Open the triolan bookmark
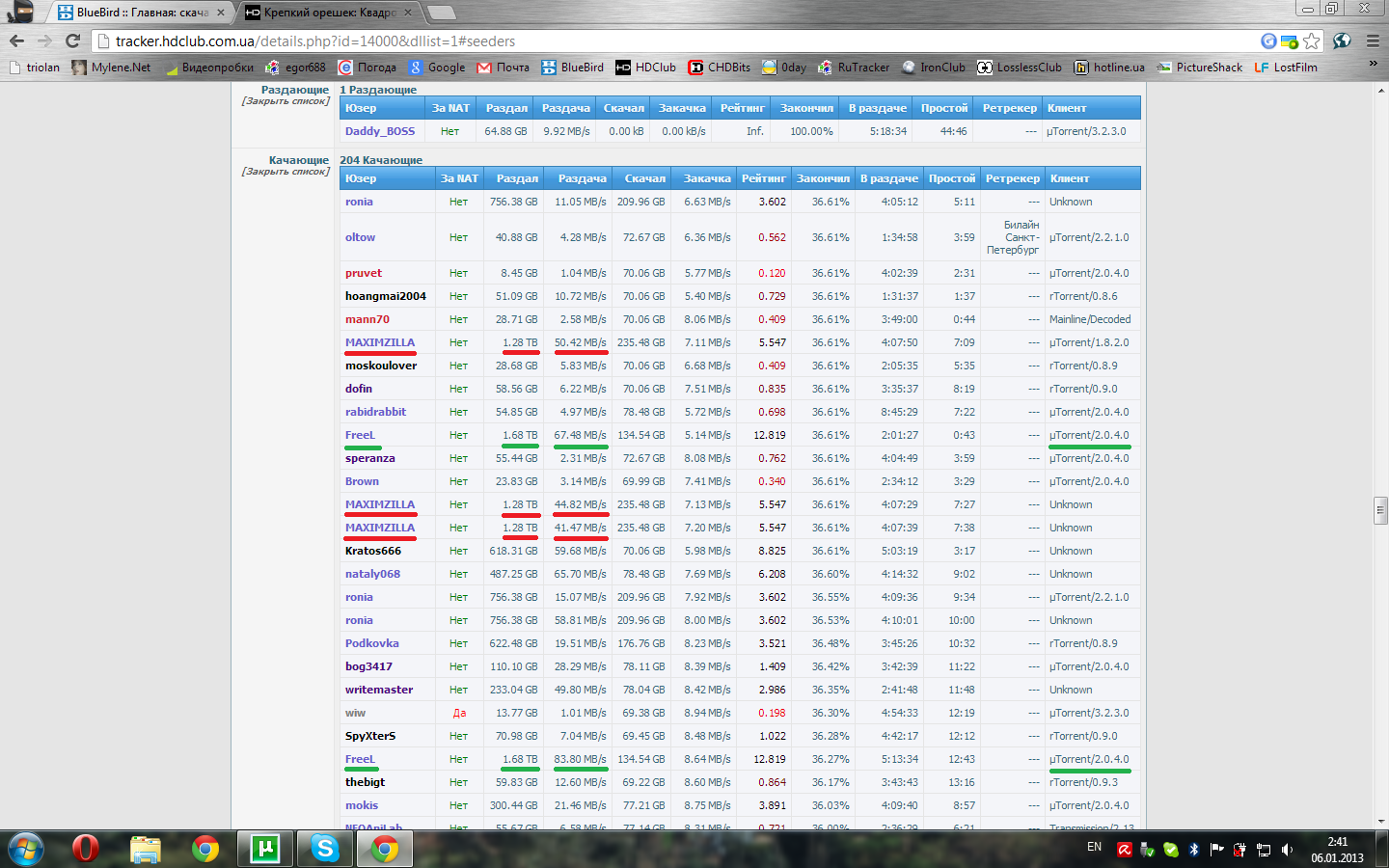The width and height of the screenshot is (1389, 868). [34, 68]
